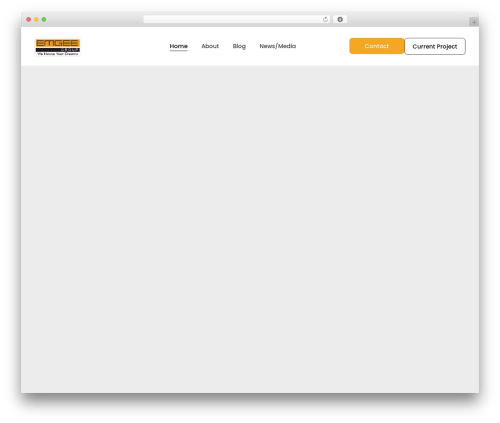The height and width of the screenshot is (423, 500).
Task: Open the Home menu item
Action: (x=178, y=46)
